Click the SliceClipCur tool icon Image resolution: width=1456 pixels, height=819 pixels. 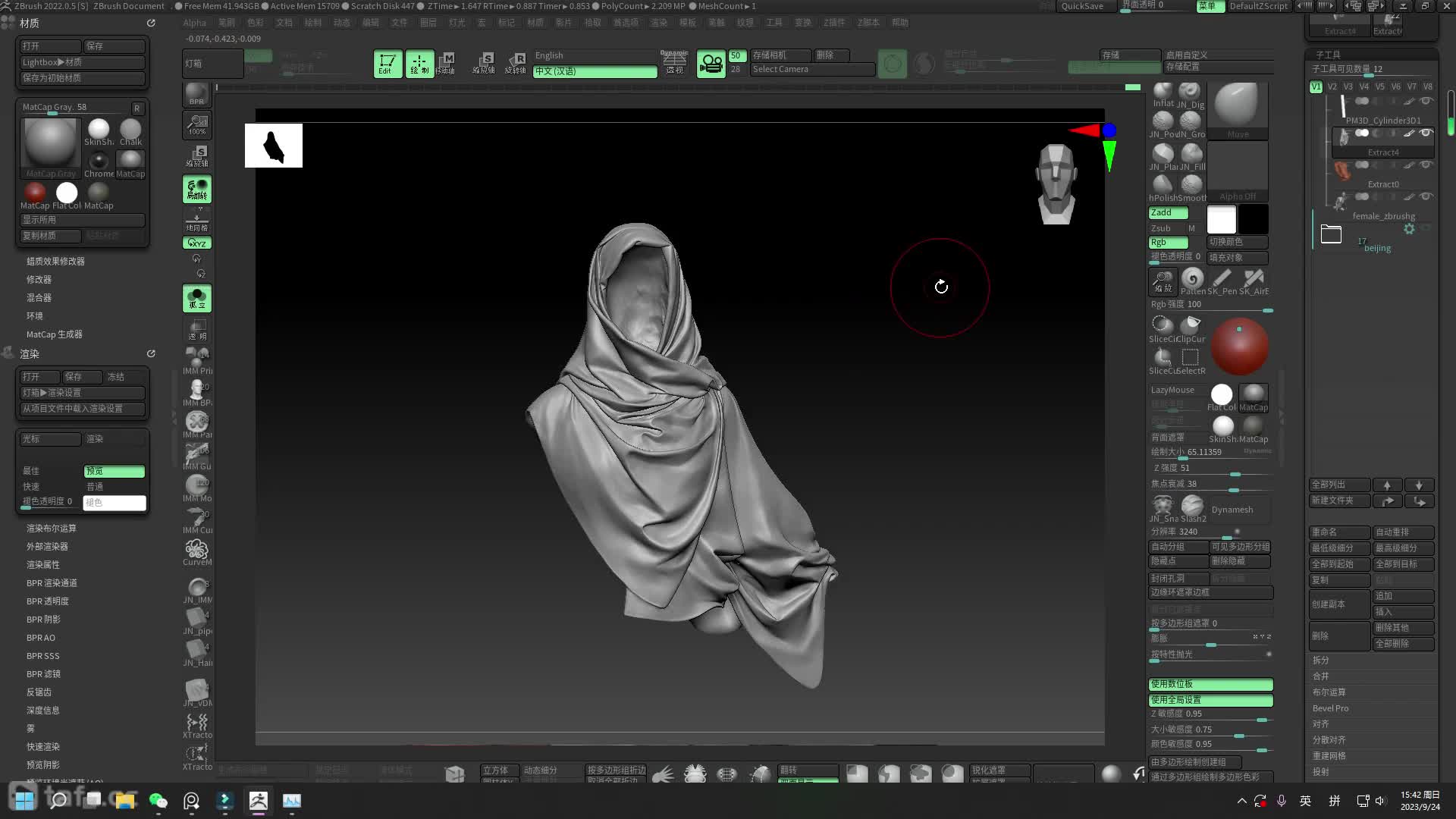coord(1191,325)
